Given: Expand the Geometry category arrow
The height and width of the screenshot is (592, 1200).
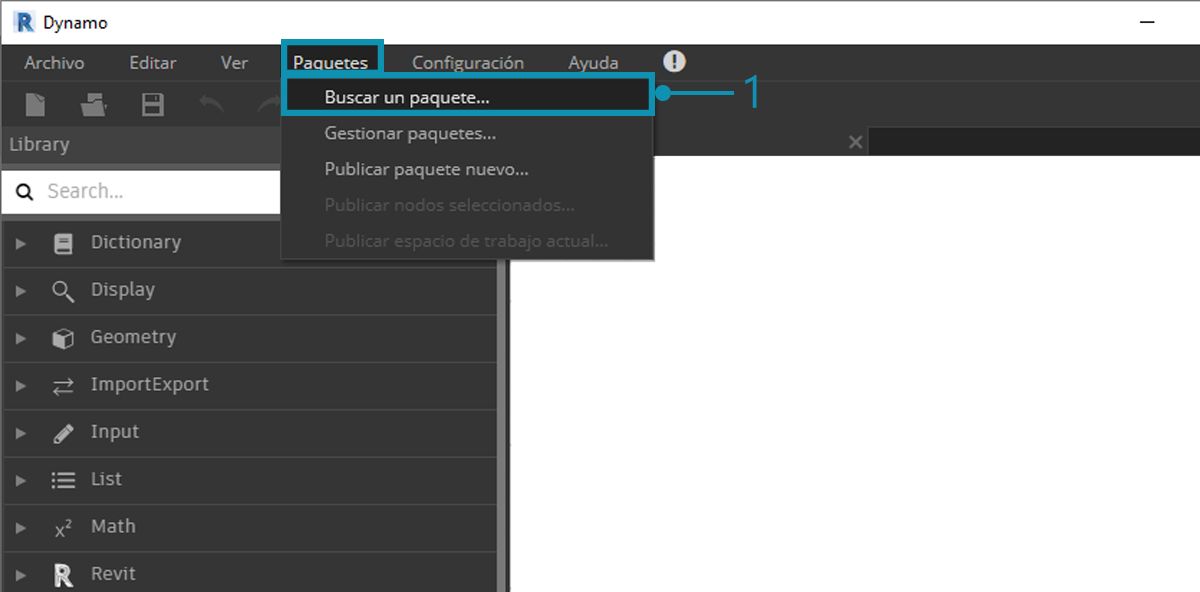Looking at the screenshot, I should 21,338.
